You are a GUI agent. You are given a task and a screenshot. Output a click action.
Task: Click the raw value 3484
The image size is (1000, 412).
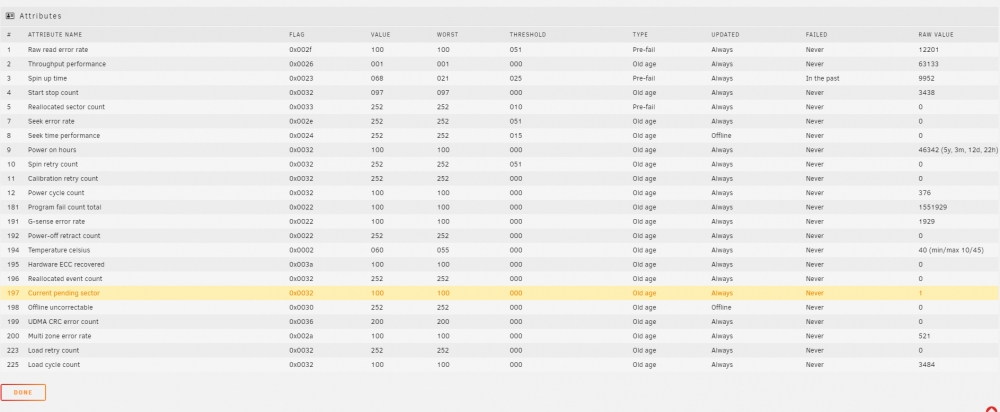click(x=926, y=364)
